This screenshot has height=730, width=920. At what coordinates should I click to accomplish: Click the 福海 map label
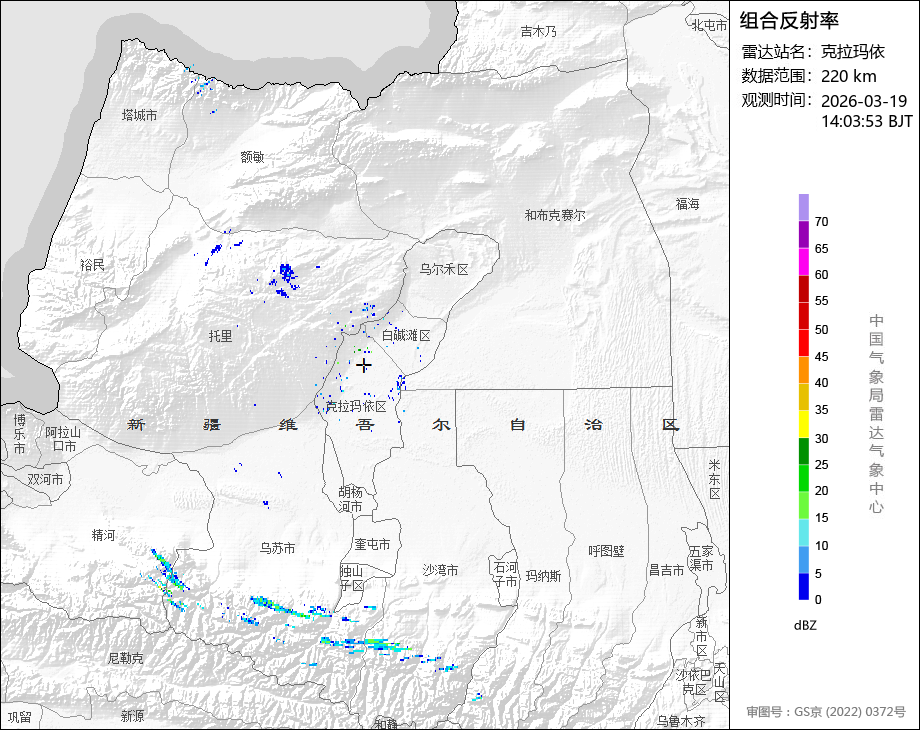click(687, 204)
